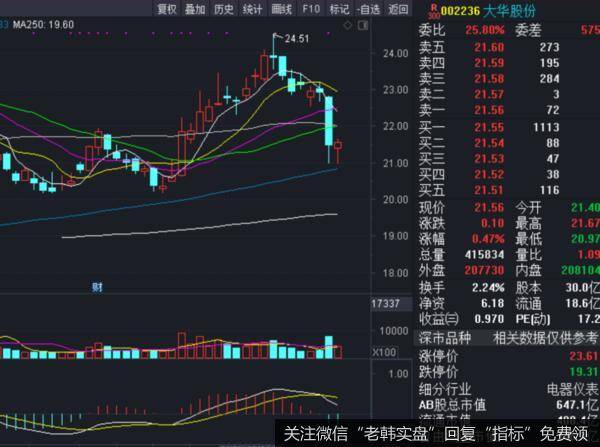600x447 pixels.
Task: Select the 卖一 price 21.56
Action: [489, 110]
